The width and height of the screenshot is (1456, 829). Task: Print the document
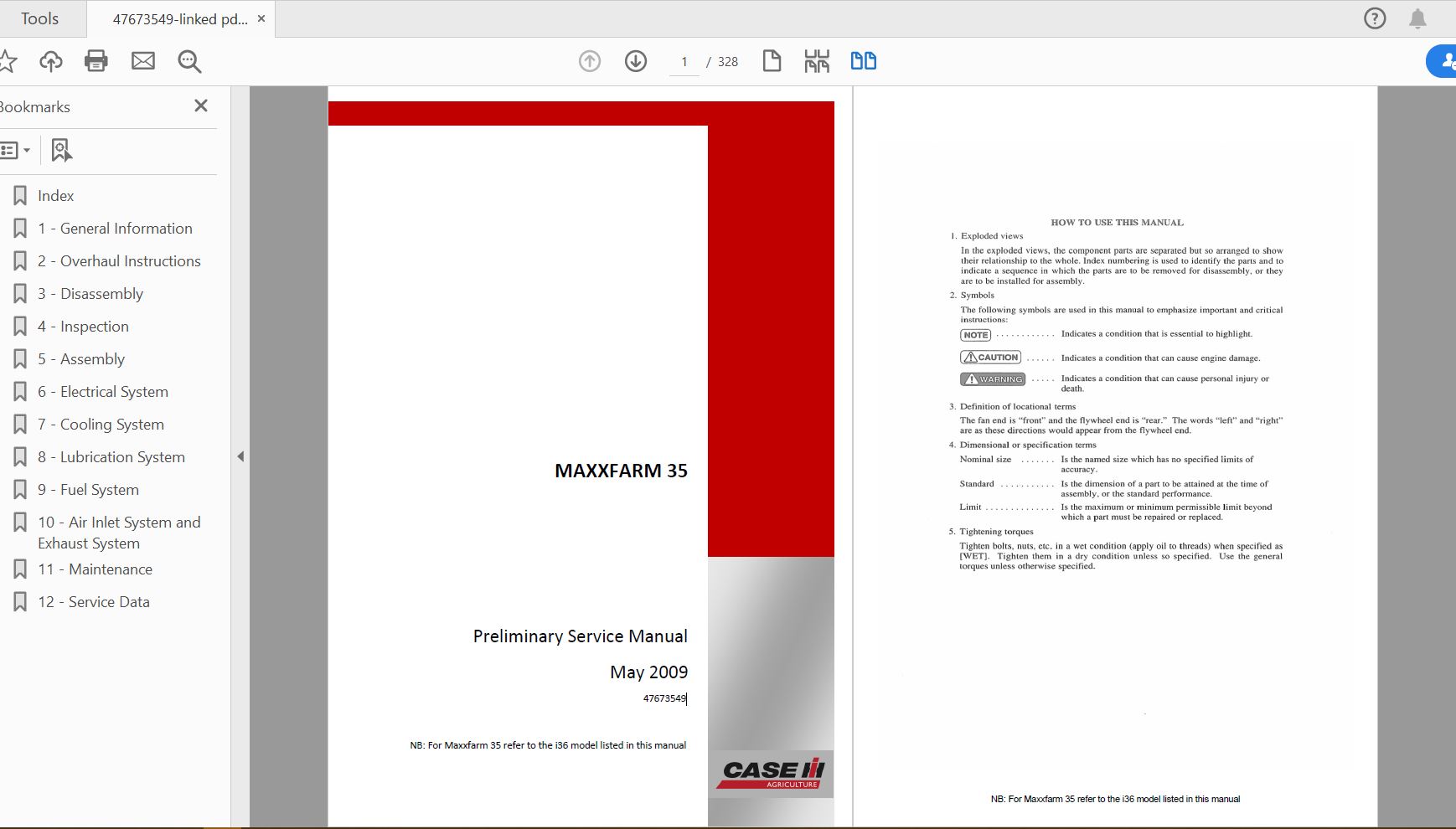(x=96, y=60)
